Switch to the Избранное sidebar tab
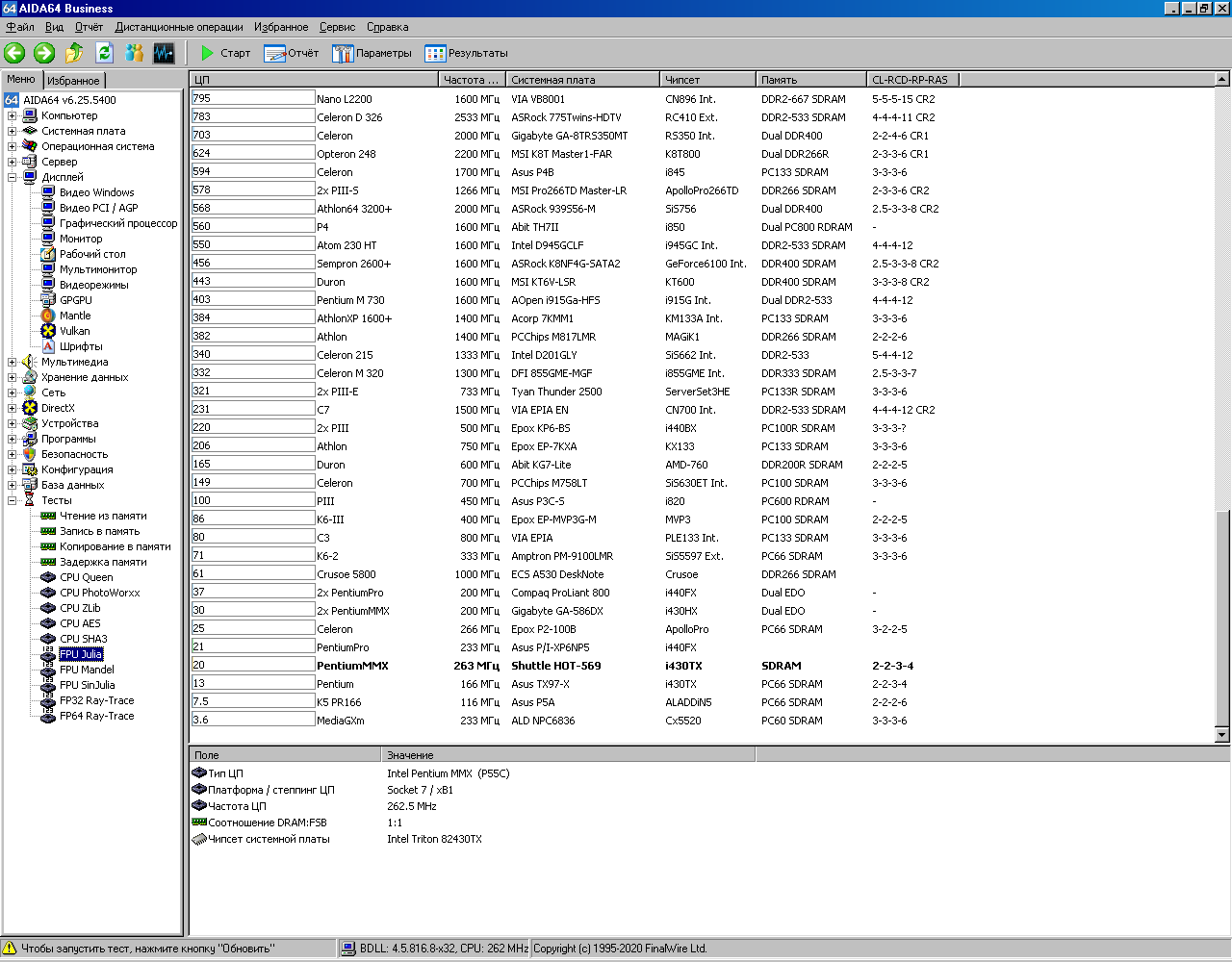 tap(73, 81)
